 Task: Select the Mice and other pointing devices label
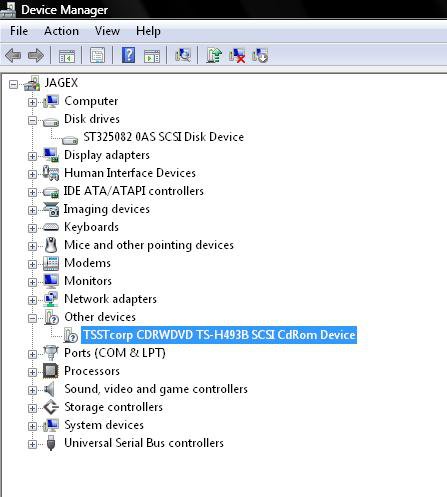point(149,245)
